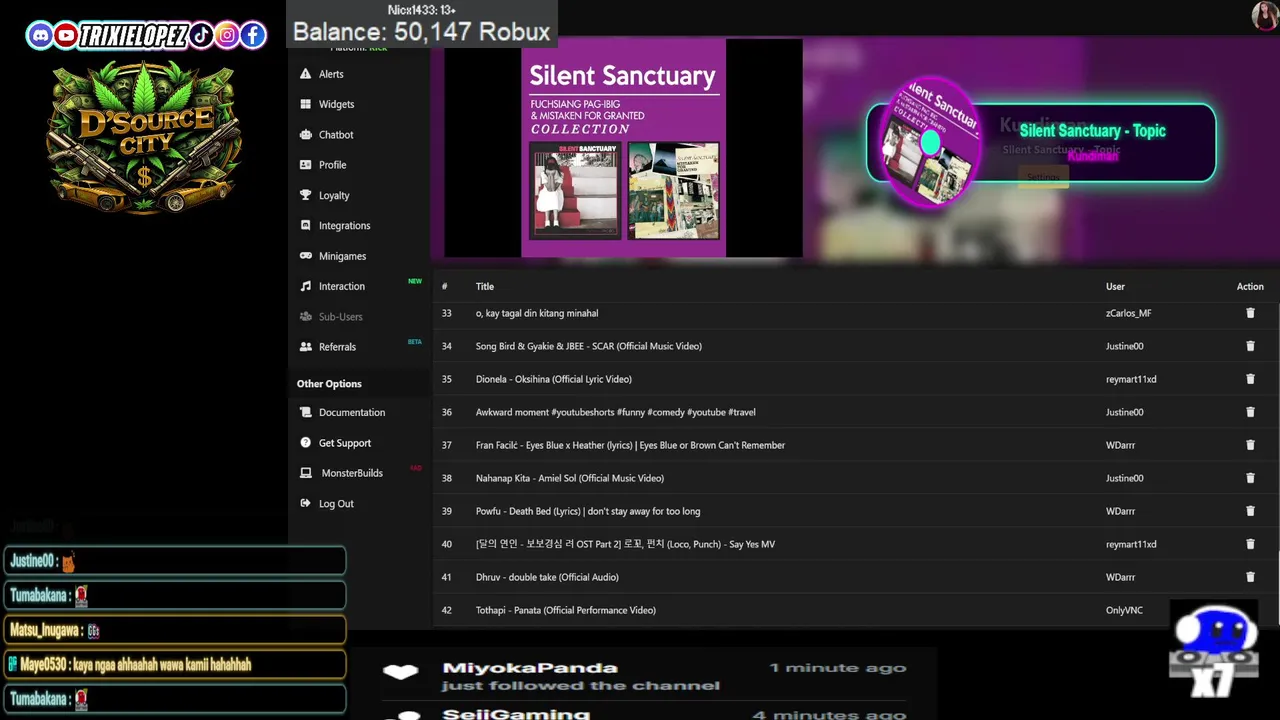
Task: Open the Loyalty section
Action: tap(334, 195)
